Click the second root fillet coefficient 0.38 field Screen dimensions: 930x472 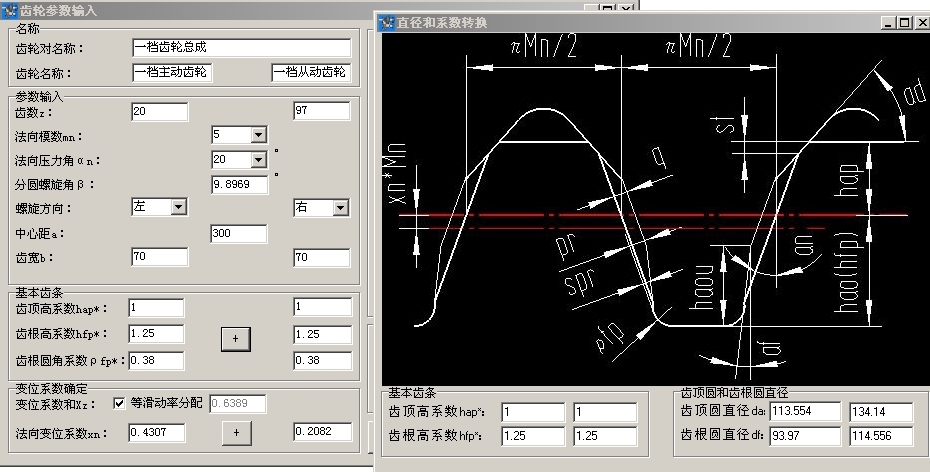323,361
